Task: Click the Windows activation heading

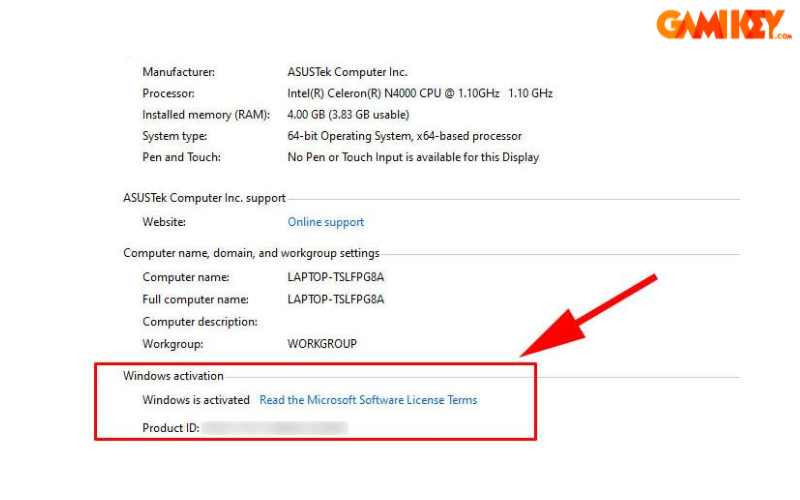Action: tap(173, 377)
